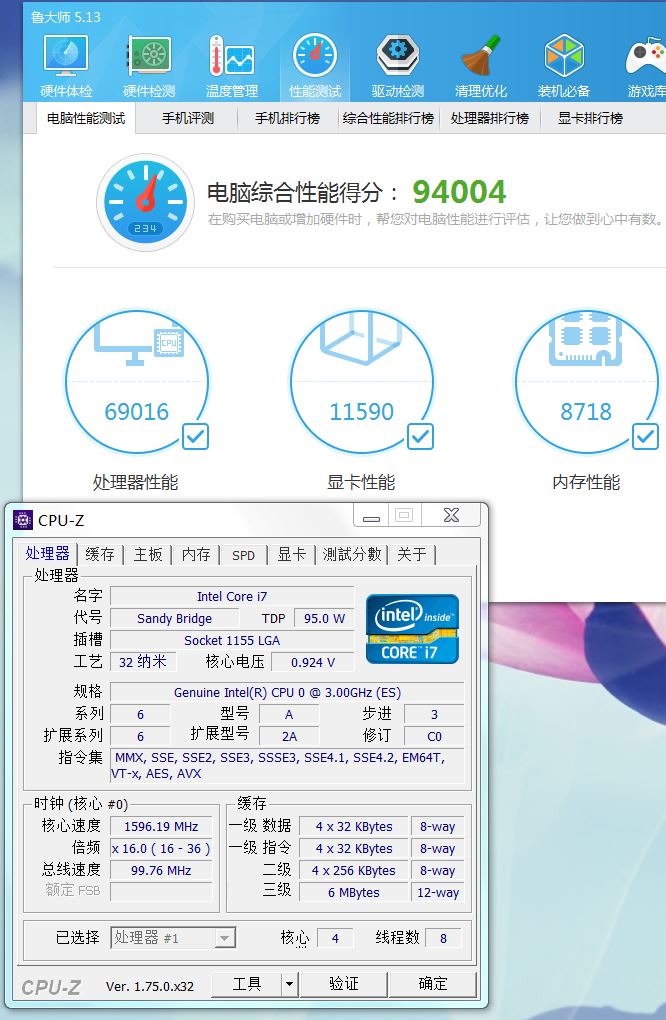Select CPU-Z 缓存 tab
Screen dimensions: 666x1020
click(100, 554)
